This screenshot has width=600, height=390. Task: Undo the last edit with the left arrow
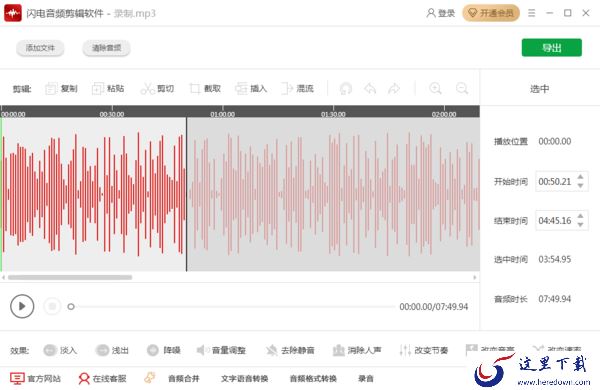tap(370, 88)
